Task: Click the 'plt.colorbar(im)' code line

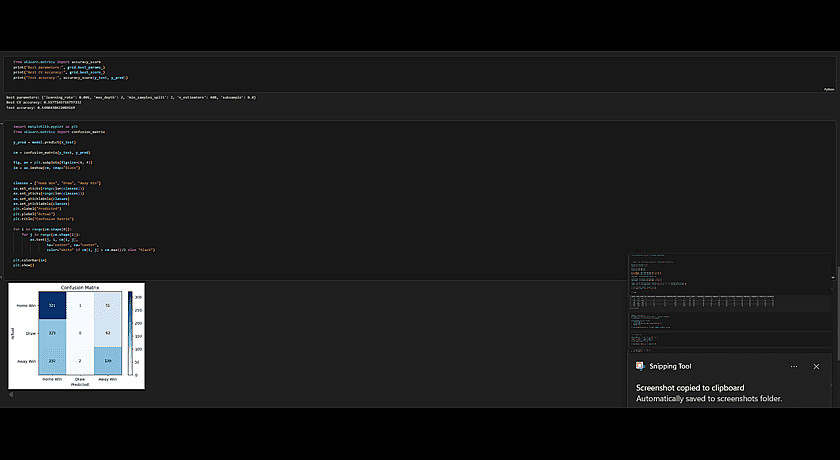Action: point(30,260)
